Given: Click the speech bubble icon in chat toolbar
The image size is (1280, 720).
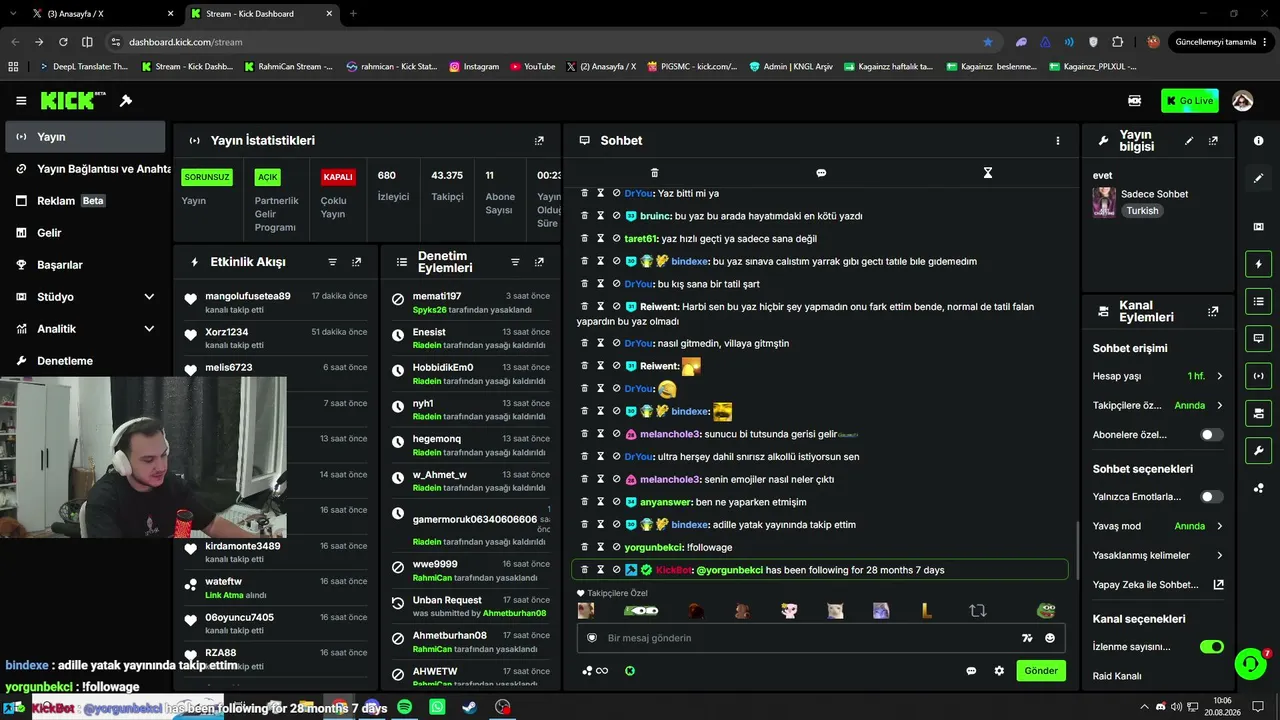Looking at the screenshot, I should [x=821, y=173].
